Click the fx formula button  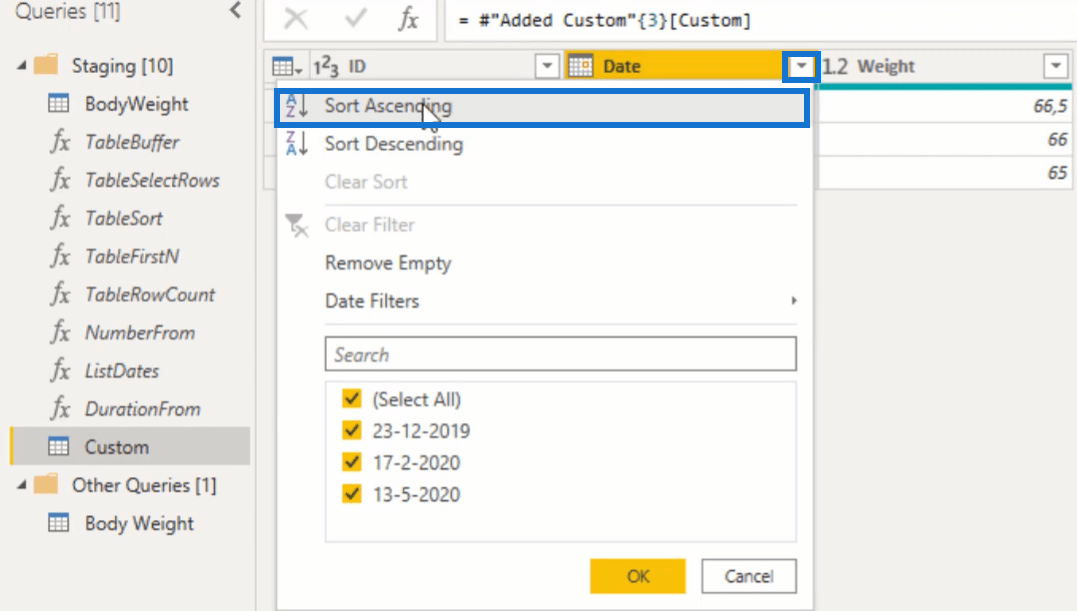(x=408, y=19)
